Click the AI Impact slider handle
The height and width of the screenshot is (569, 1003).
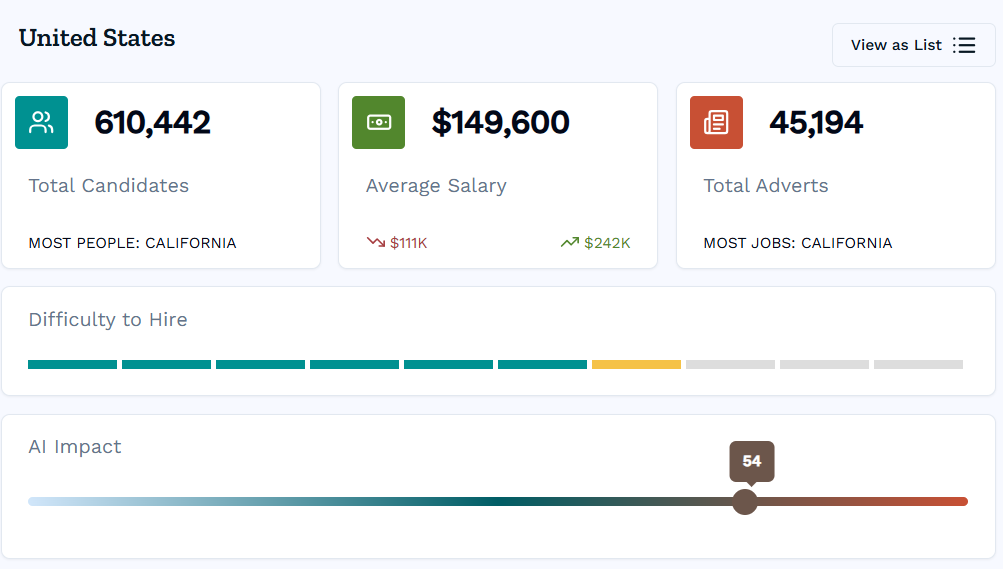745,501
